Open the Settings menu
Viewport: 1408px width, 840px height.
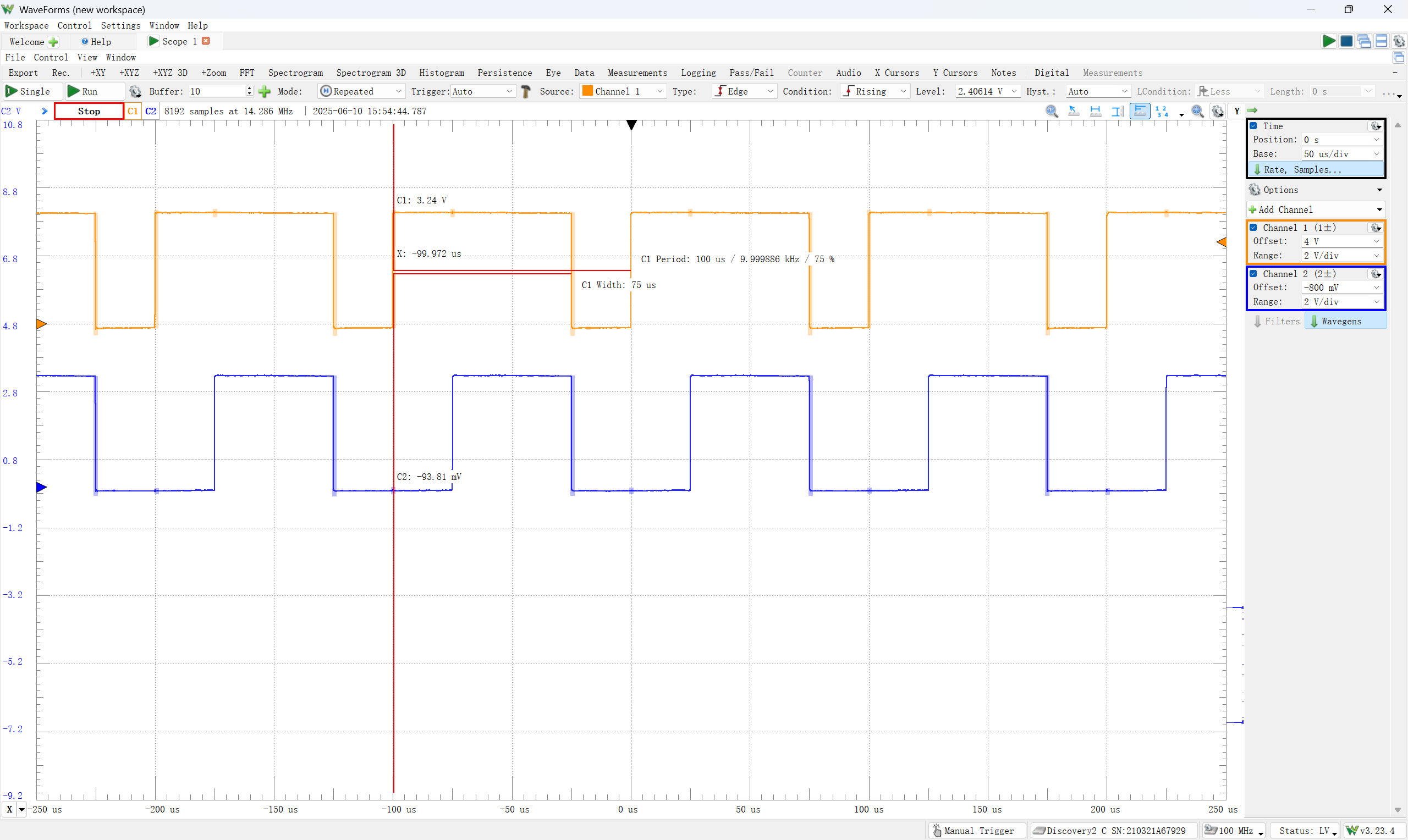click(120, 25)
